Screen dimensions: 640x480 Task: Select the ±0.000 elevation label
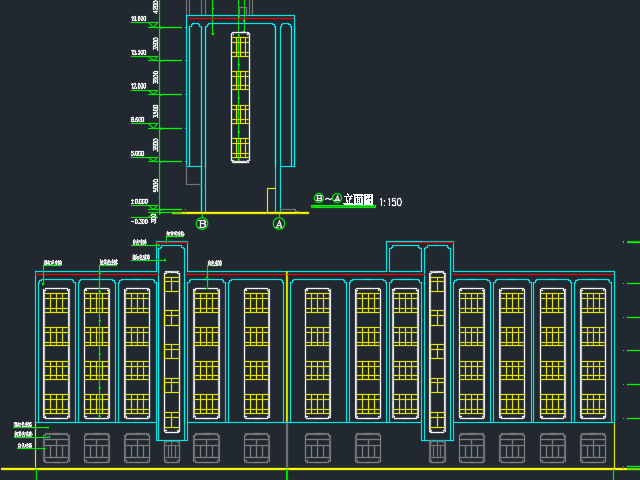click(139, 202)
